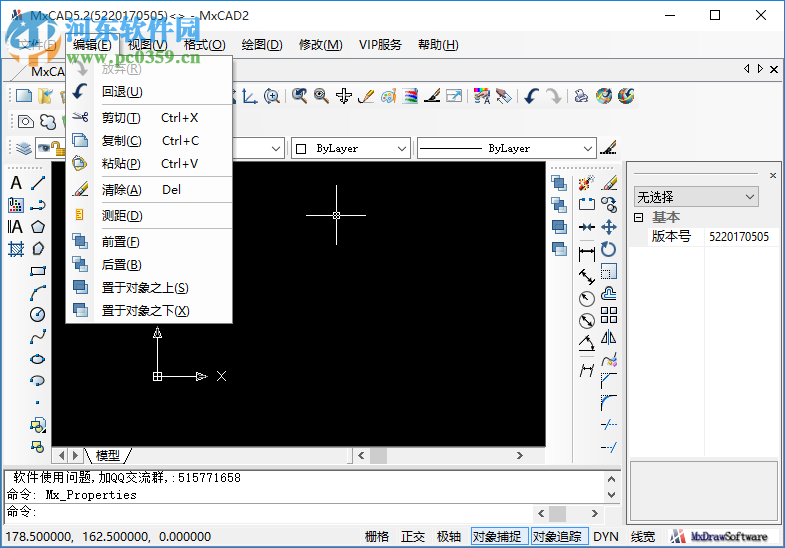Click the Move tool four-arrow icon
This screenshot has width=785, height=548.
tap(609, 227)
